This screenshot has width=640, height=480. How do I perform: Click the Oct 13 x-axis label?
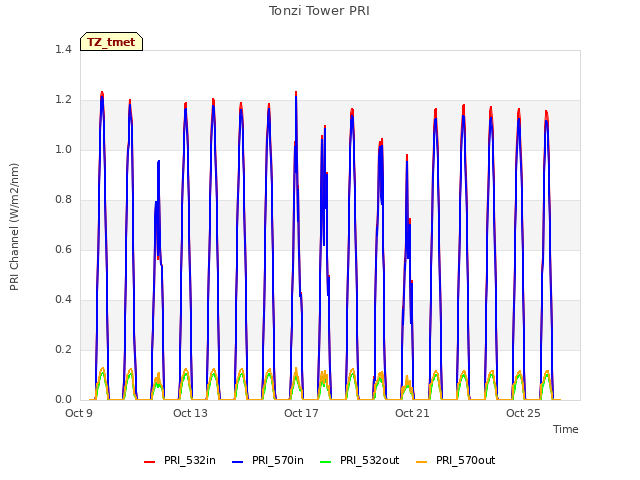point(190,413)
